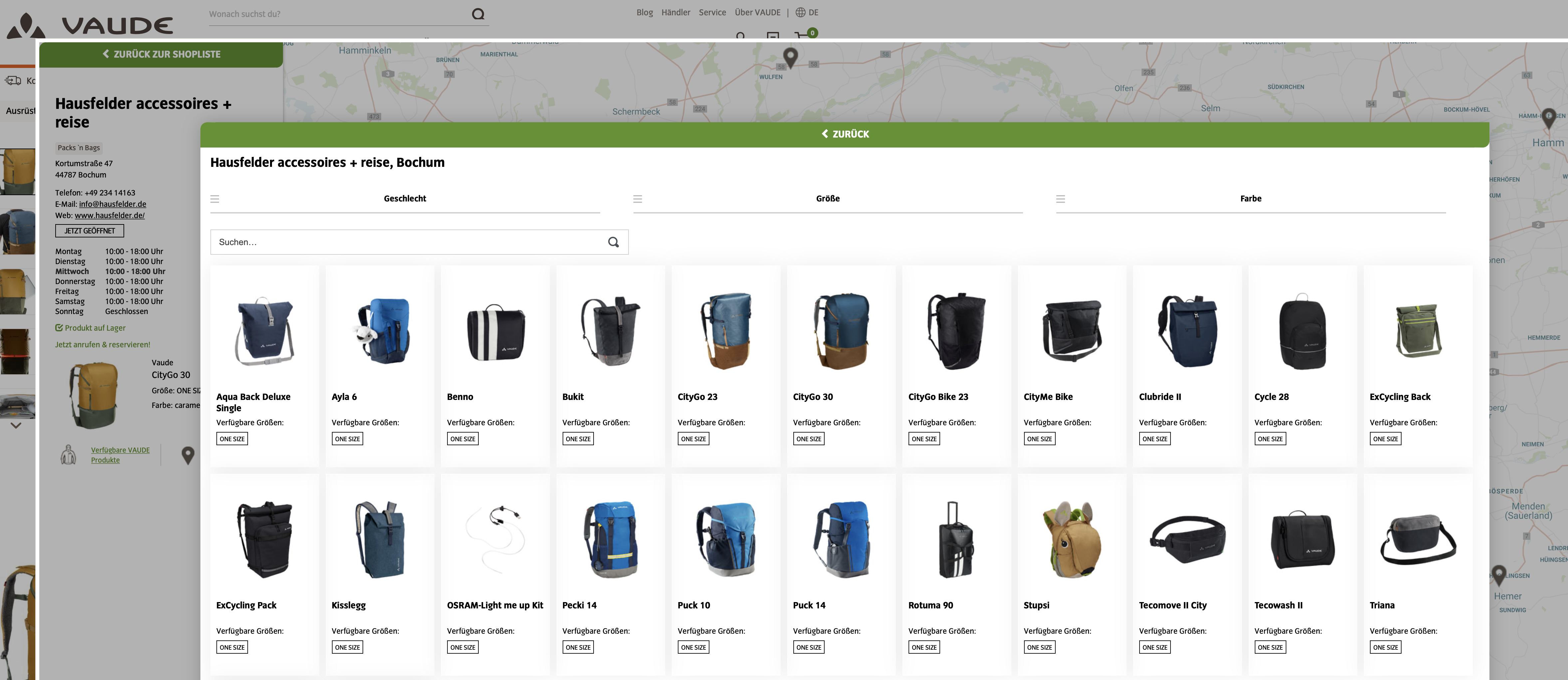Click the Suchen product search field
This screenshot has width=1568, height=680.
click(419, 242)
